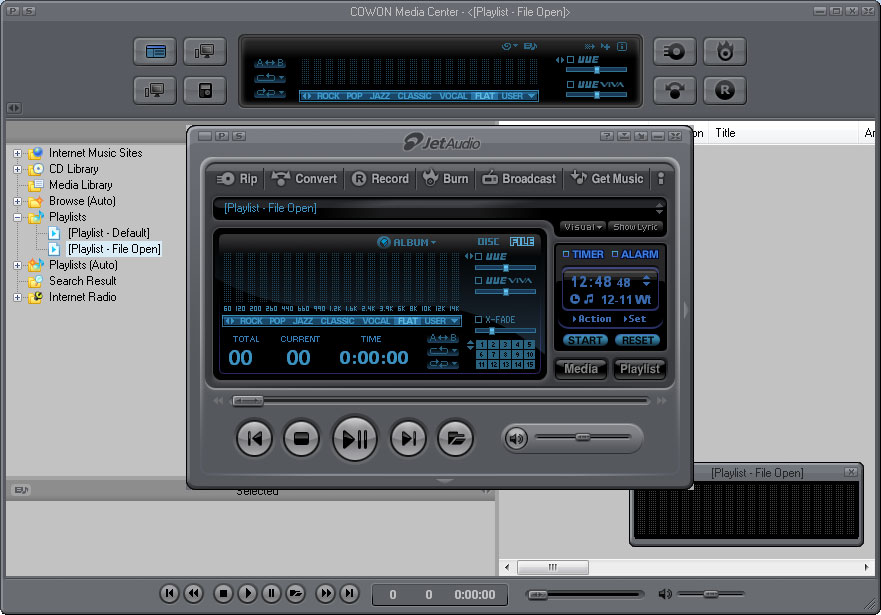The image size is (881, 615).
Task: Open the Visual dropdown in JetAudio
Action: (x=583, y=227)
